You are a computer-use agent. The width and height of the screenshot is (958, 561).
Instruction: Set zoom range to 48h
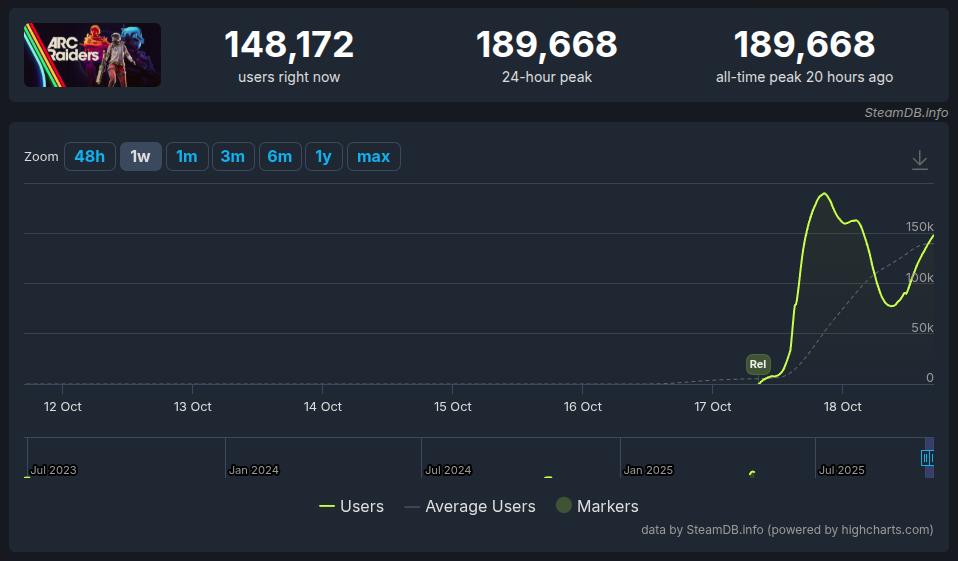89,156
